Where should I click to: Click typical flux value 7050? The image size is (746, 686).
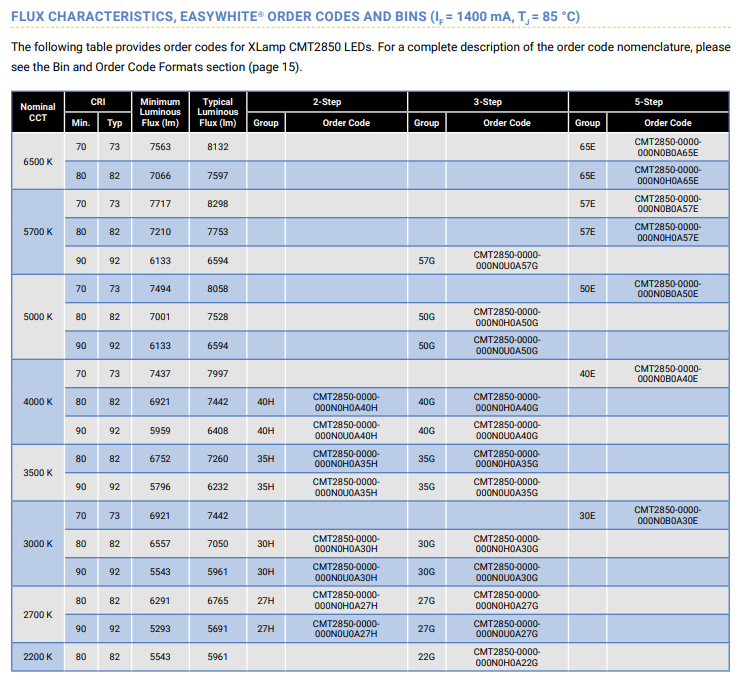point(217,543)
